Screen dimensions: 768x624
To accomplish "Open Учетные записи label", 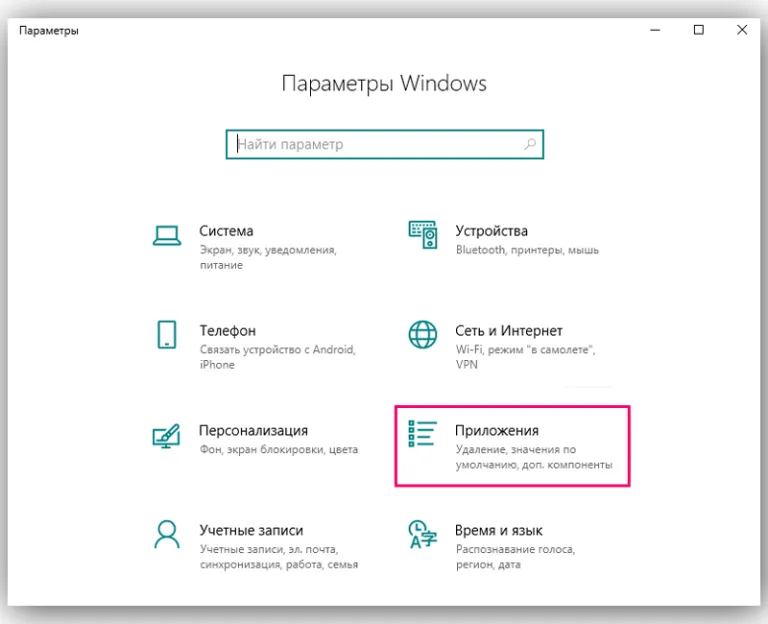I will 251,530.
